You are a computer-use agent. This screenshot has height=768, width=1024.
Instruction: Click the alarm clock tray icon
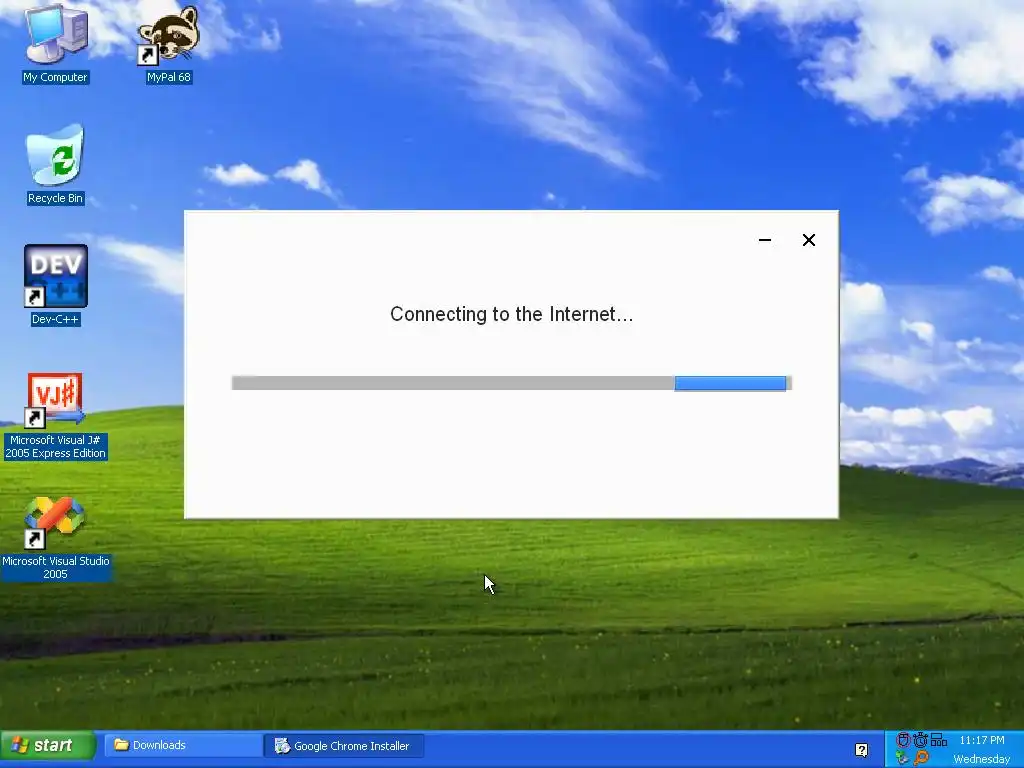[x=920, y=740]
